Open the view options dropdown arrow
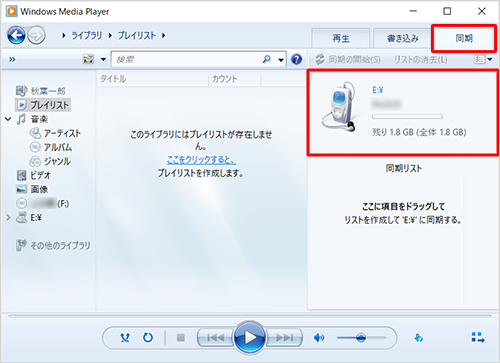 [103, 59]
